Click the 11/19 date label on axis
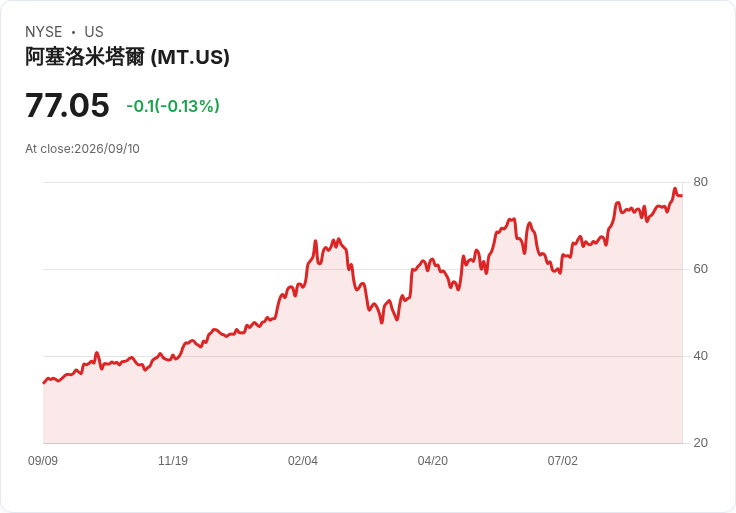The height and width of the screenshot is (513, 736). pyautogui.click(x=173, y=460)
